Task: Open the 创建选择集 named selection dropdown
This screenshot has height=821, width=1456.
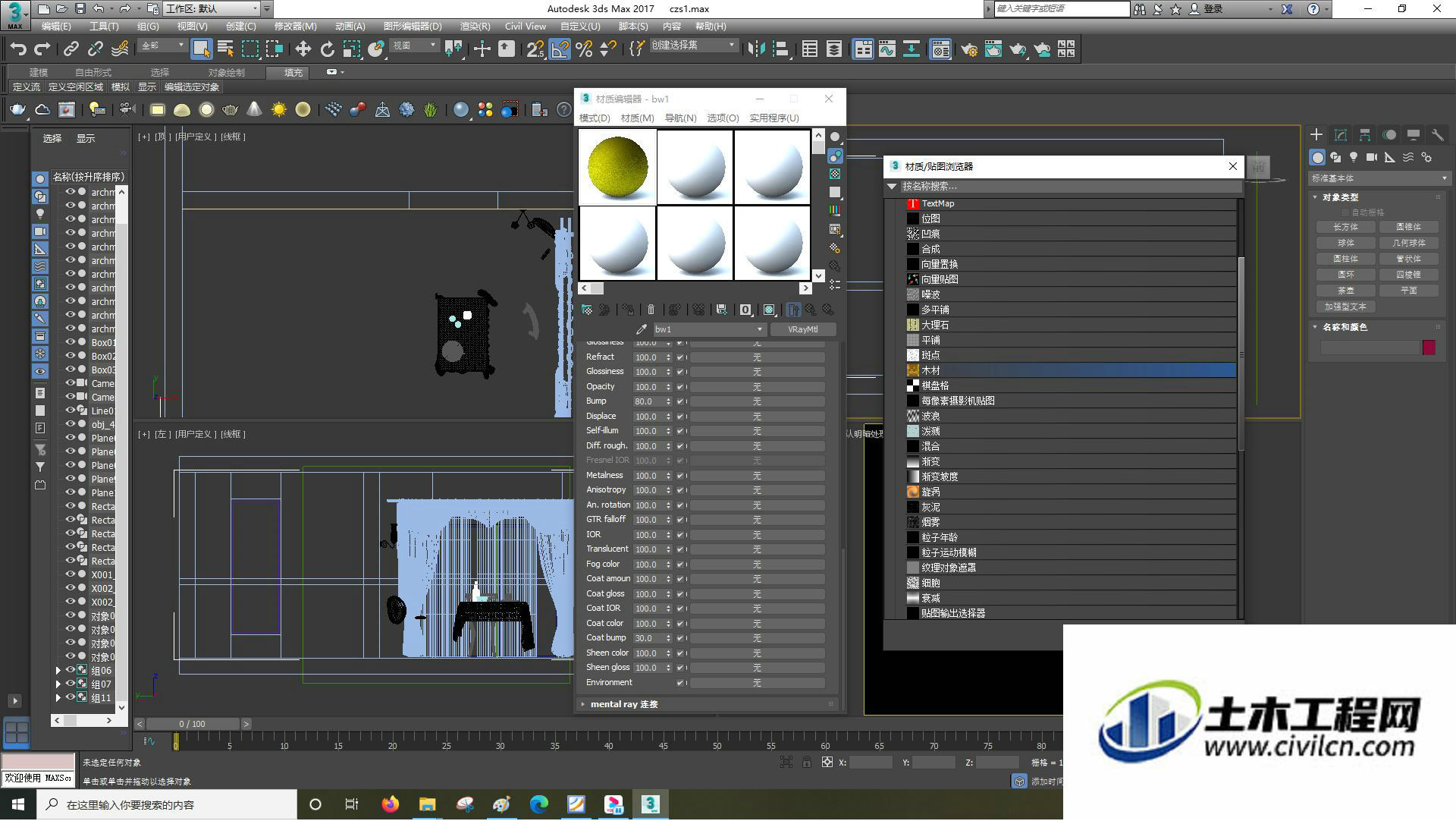Action: tap(693, 46)
